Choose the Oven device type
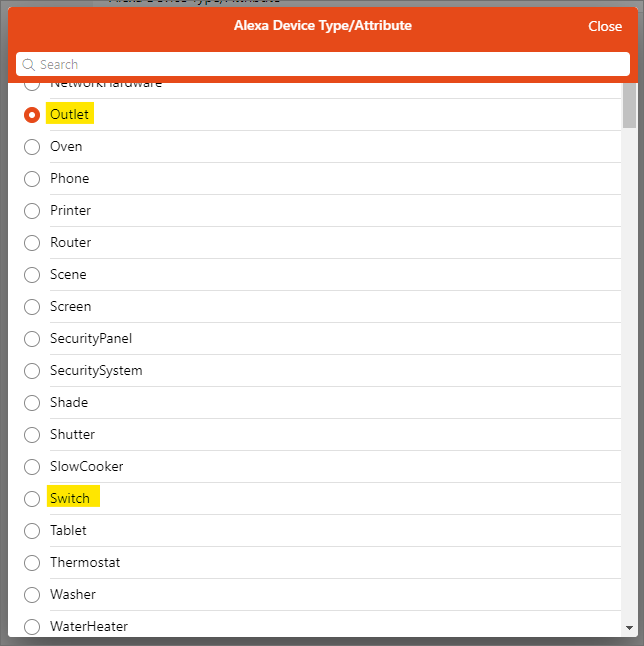Image resolution: width=644 pixels, height=646 pixels. click(x=32, y=147)
